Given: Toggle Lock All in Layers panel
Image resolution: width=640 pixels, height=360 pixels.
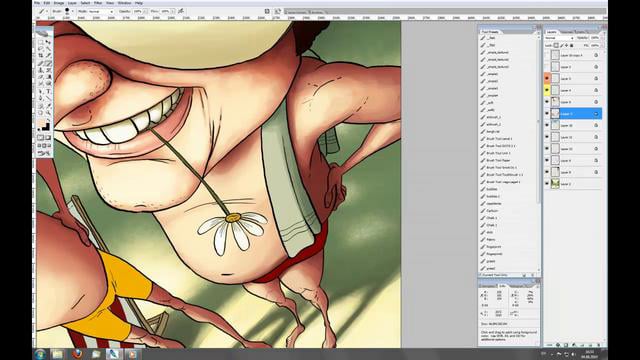Looking at the screenshot, I should click(571, 46).
